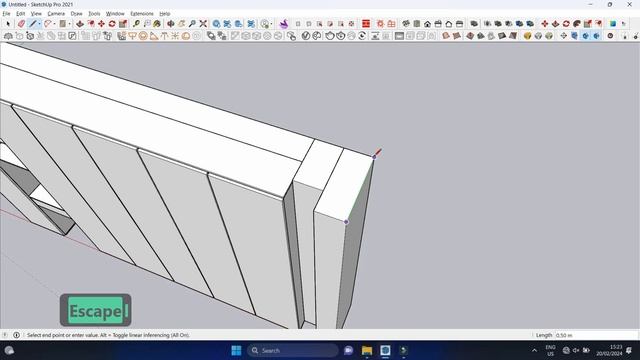Open the Windows Start menu
This screenshot has height=360, width=640.
[236, 350]
